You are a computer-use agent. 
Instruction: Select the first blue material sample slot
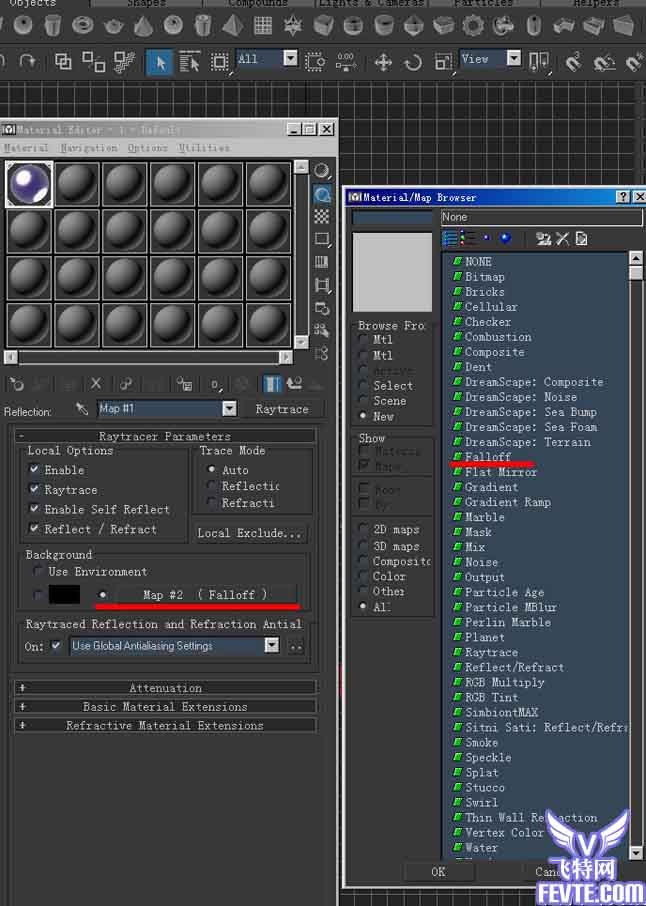coord(29,184)
